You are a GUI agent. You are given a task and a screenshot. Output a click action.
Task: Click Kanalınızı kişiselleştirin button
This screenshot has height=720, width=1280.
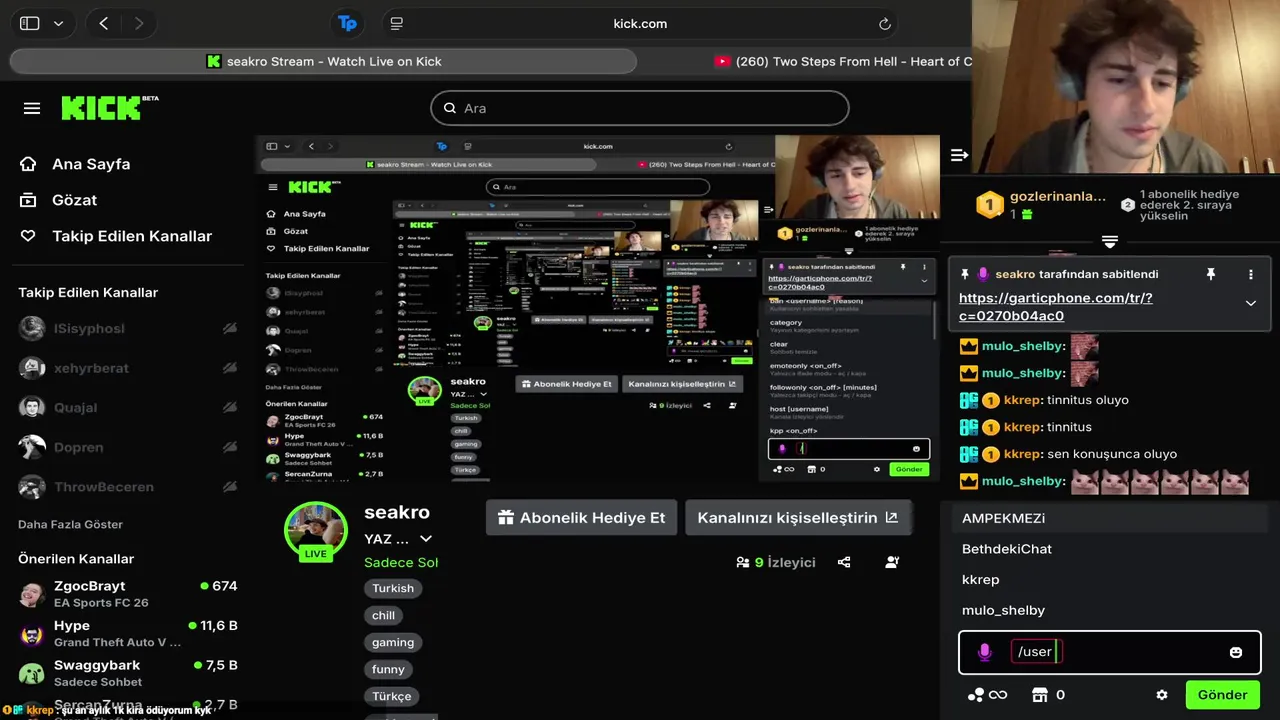tap(798, 517)
